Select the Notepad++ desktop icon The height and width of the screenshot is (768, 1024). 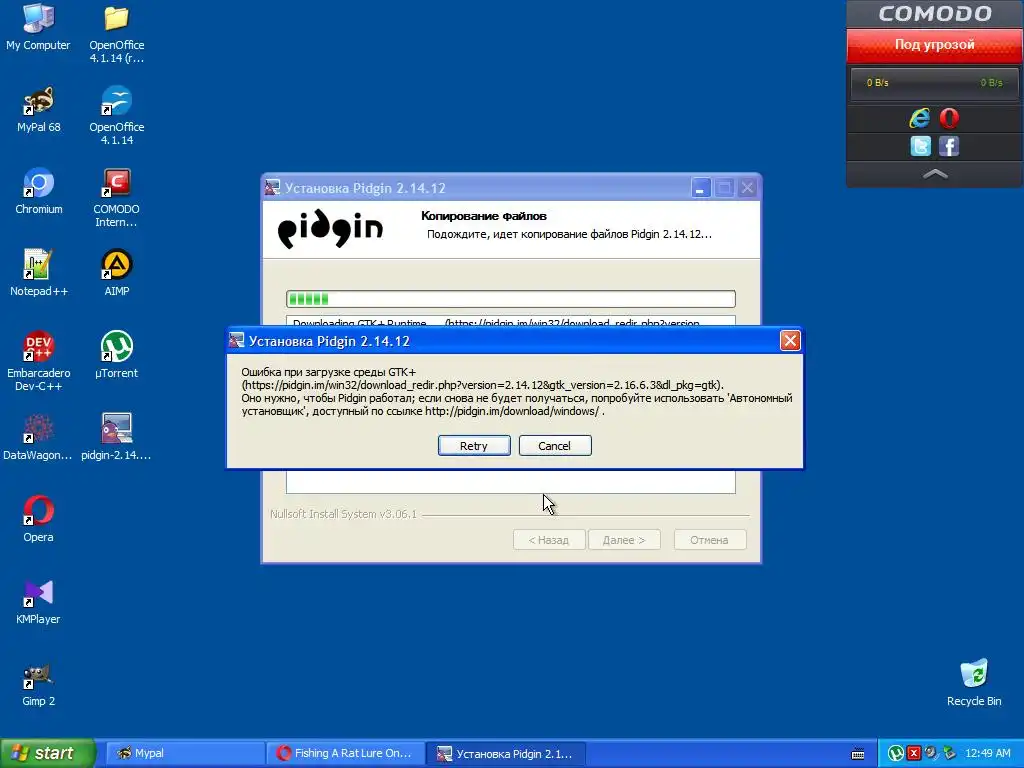tap(39, 274)
